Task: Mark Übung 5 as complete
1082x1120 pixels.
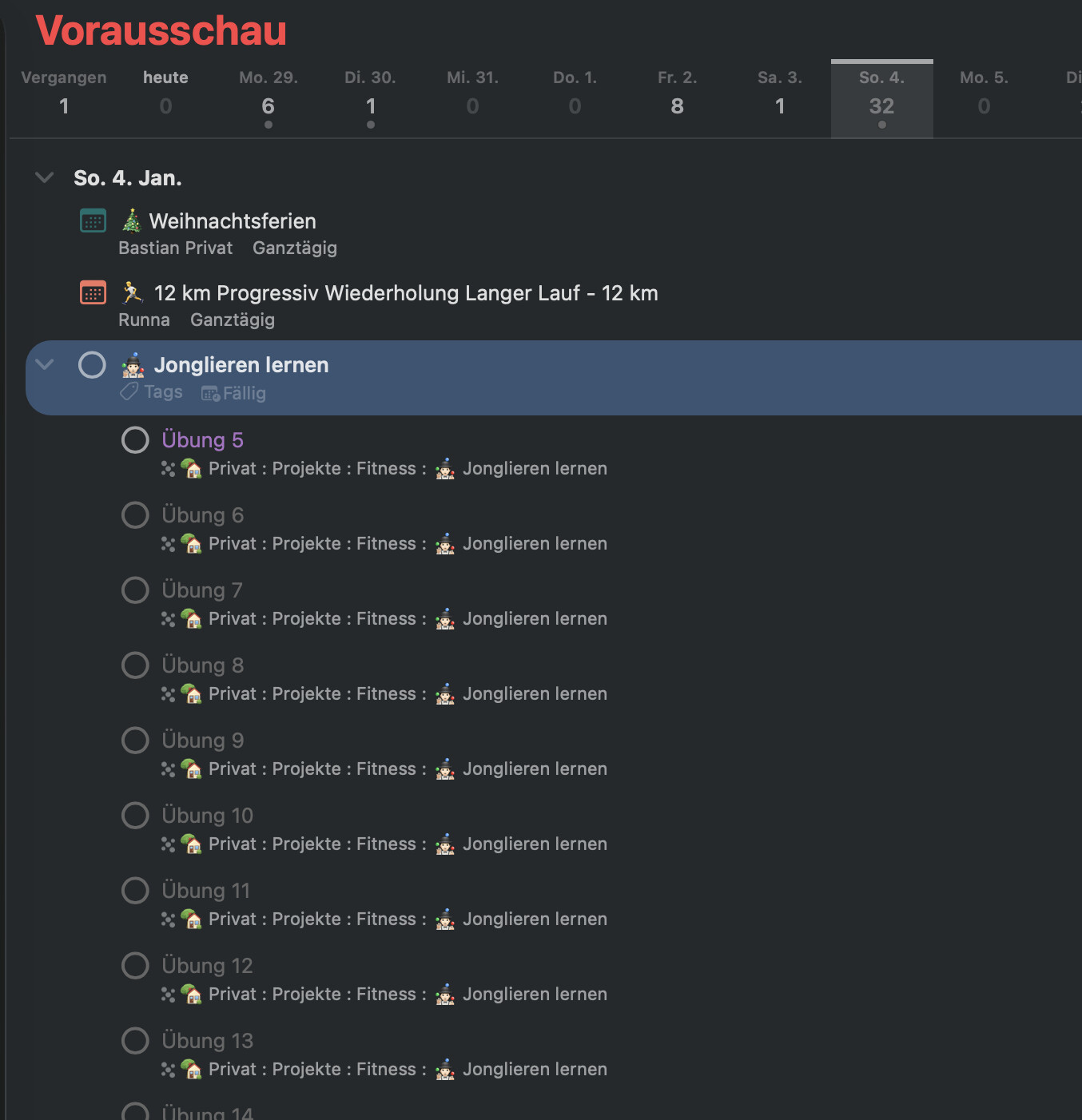Action: [x=135, y=440]
